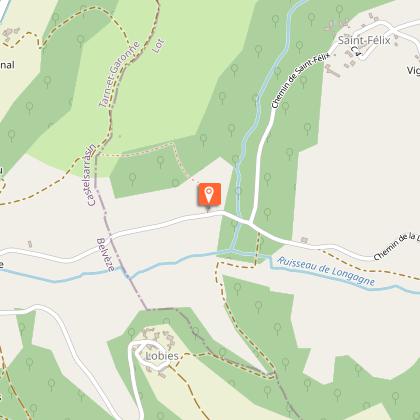Click the Castelsarrasin boundary label
This screenshot has width=420, height=420.
[91, 175]
